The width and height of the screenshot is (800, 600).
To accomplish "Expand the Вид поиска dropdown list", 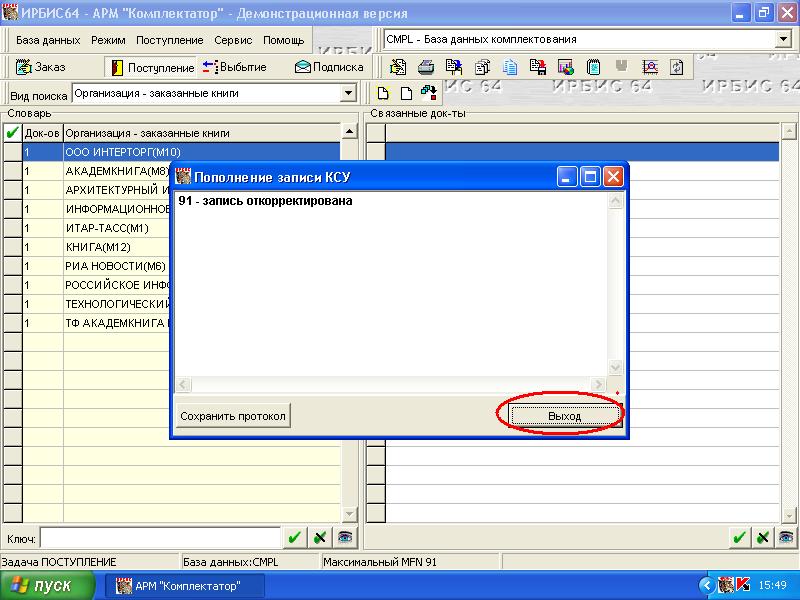I will tap(348, 94).
